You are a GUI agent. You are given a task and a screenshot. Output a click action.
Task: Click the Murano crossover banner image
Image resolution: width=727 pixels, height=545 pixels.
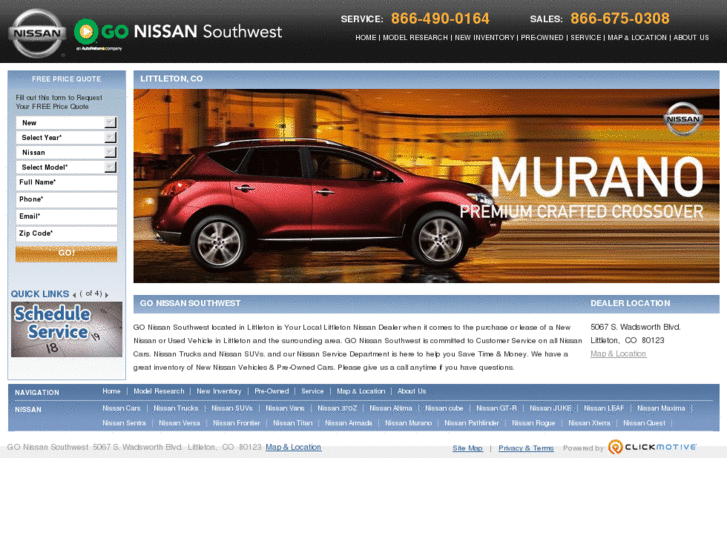(x=427, y=186)
